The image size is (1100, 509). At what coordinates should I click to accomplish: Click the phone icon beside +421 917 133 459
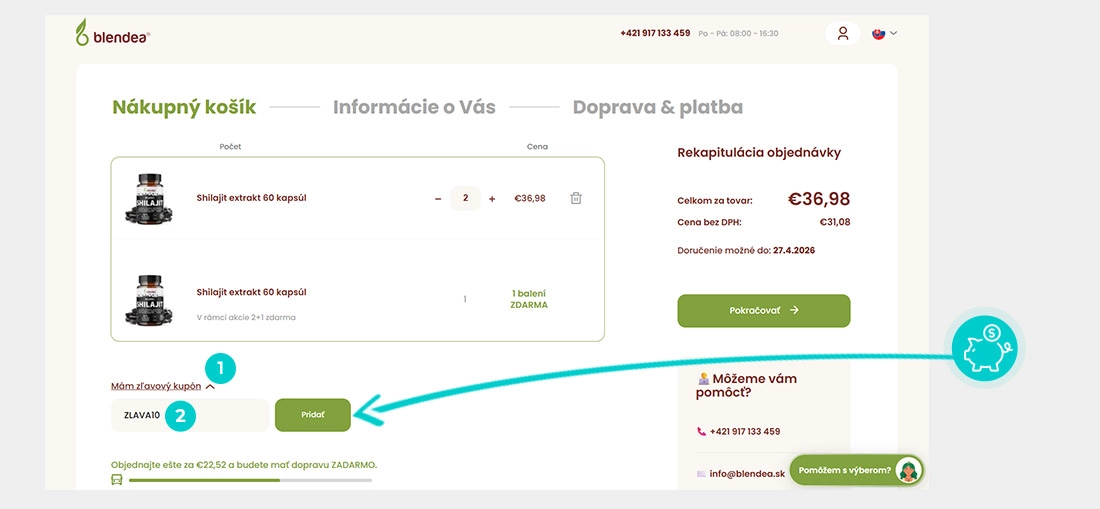click(702, 432)
